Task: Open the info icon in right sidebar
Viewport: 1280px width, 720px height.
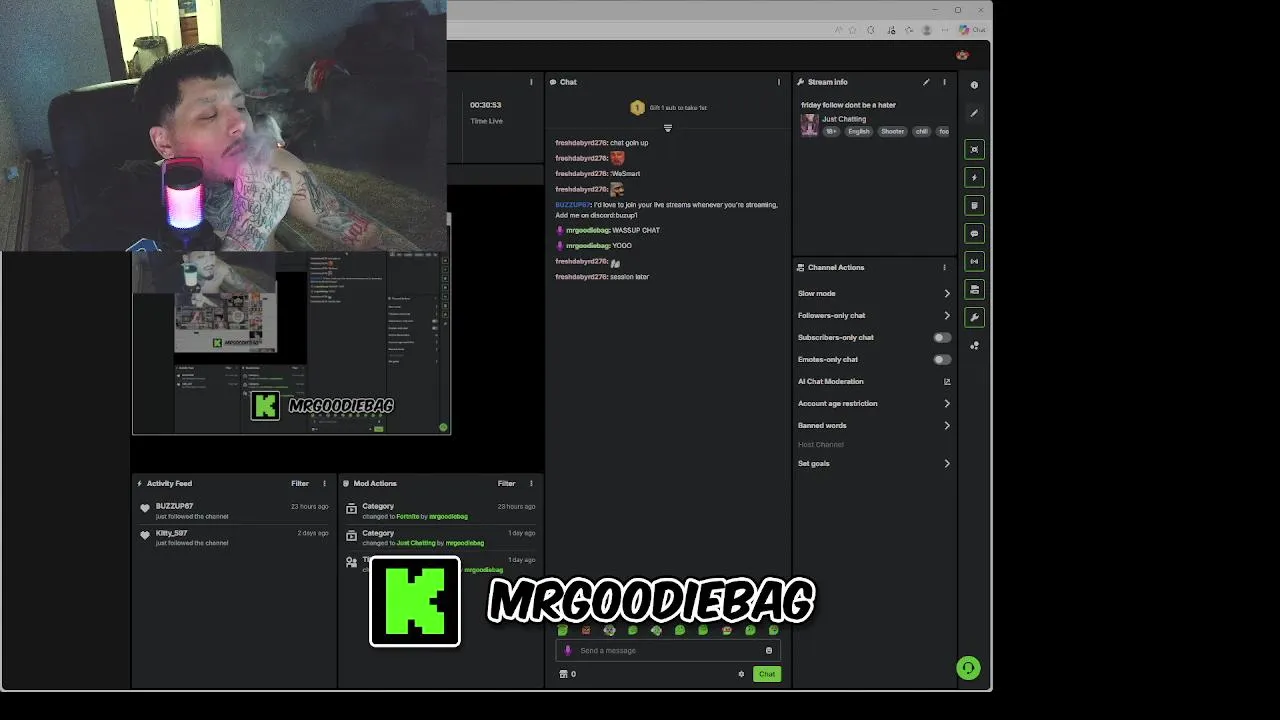Action: (974, 85)
